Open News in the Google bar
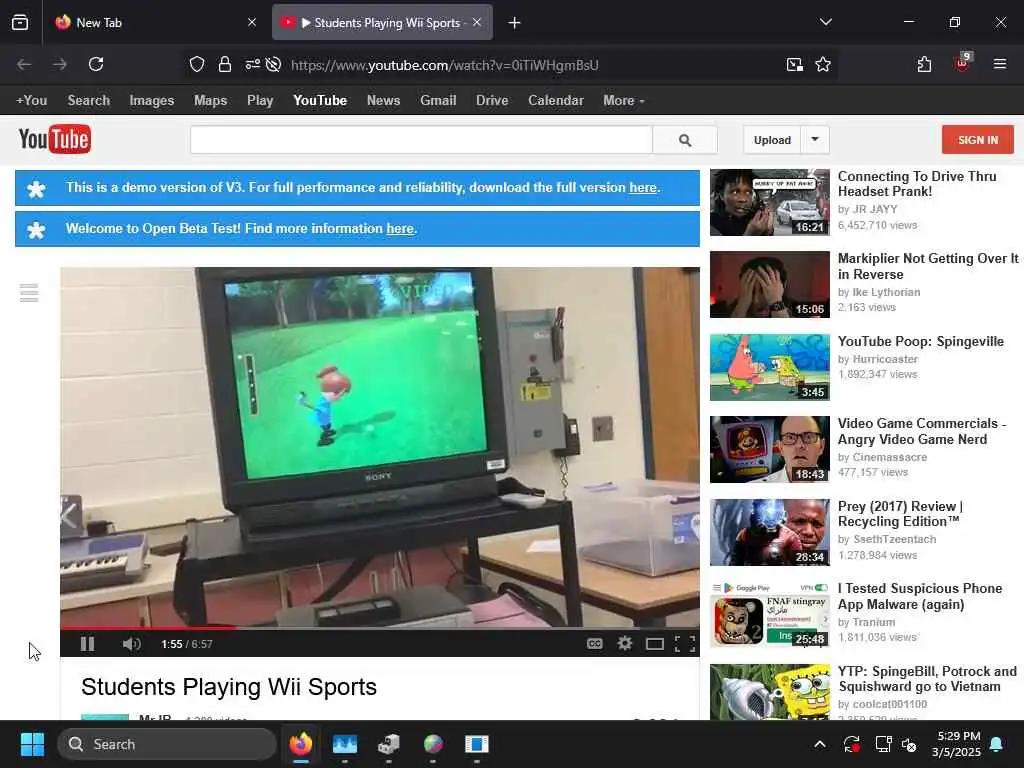 (x=383, y=101)
